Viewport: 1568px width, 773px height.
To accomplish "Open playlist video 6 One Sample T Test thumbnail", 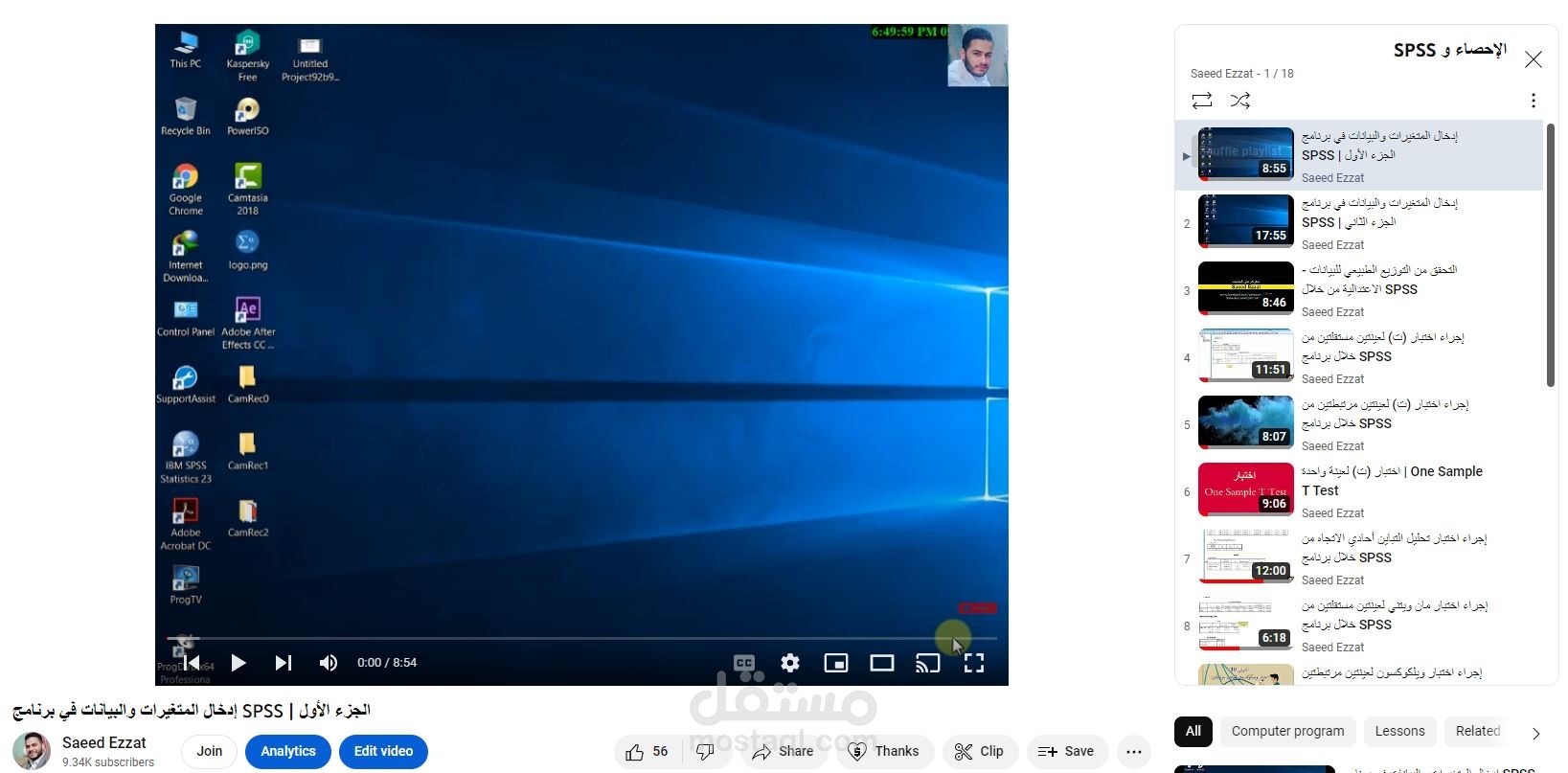I will [1245, 489].
